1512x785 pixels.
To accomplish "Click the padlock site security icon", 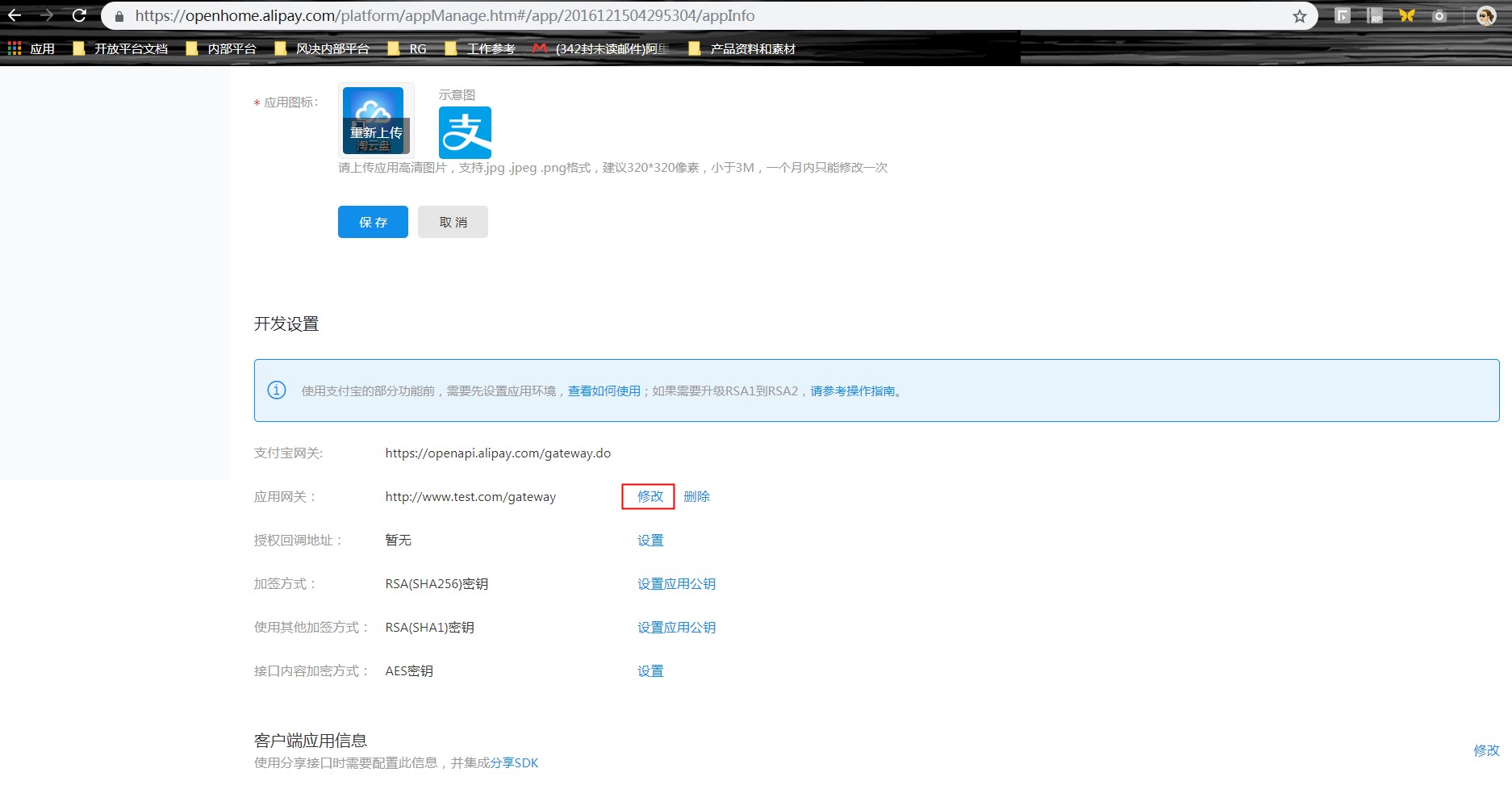I will (119, 16).
